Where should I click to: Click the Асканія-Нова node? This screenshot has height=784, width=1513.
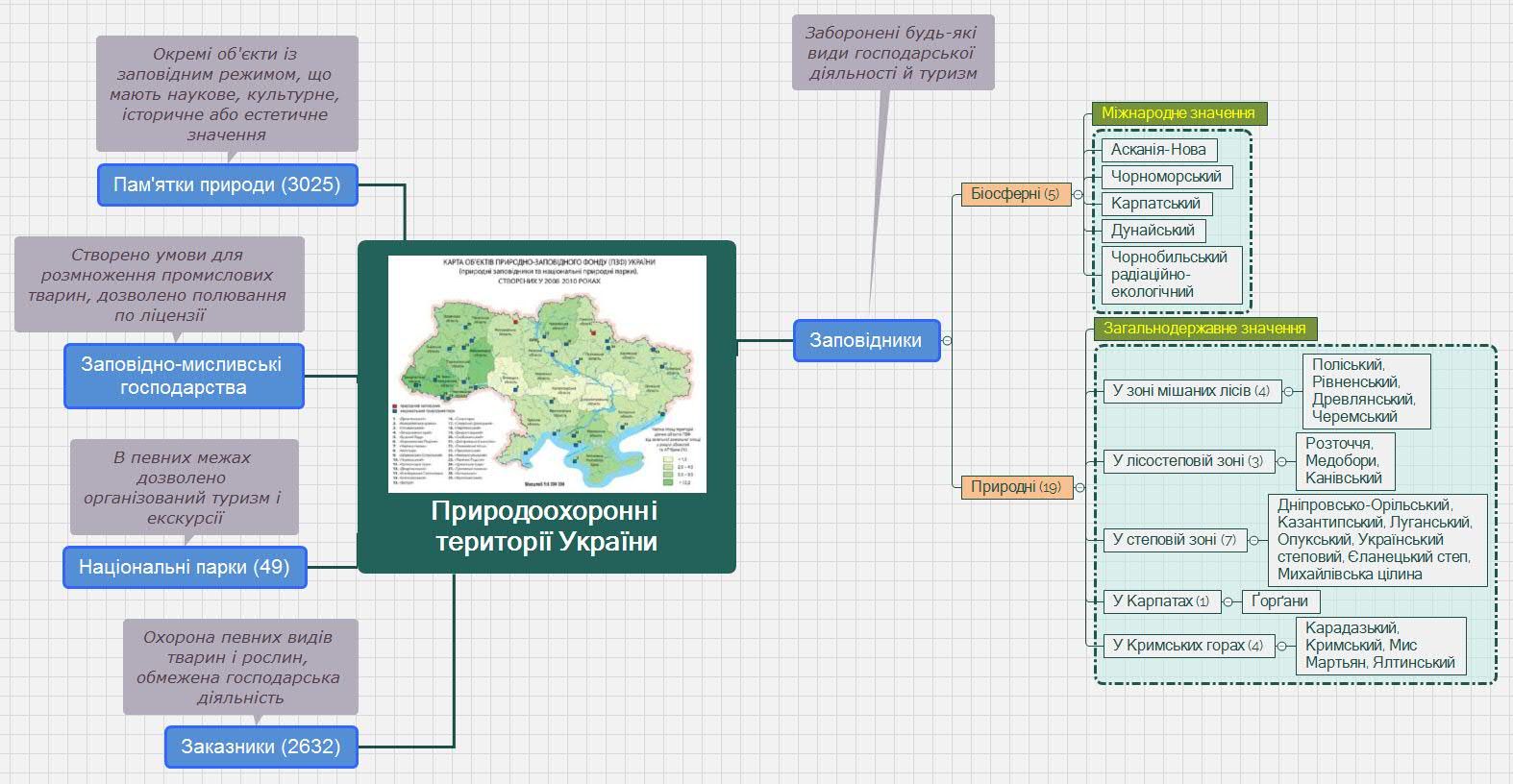click(x=1159, y=150)
